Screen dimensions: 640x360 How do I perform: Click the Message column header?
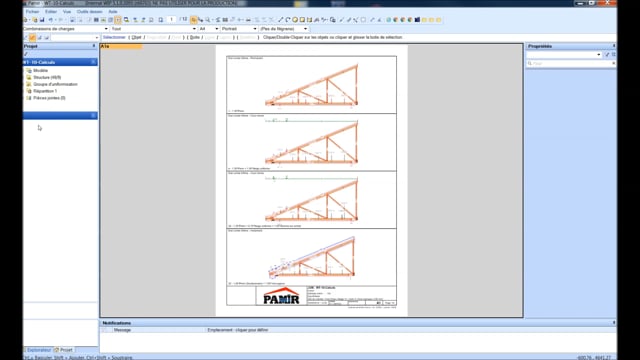point(122,330)
